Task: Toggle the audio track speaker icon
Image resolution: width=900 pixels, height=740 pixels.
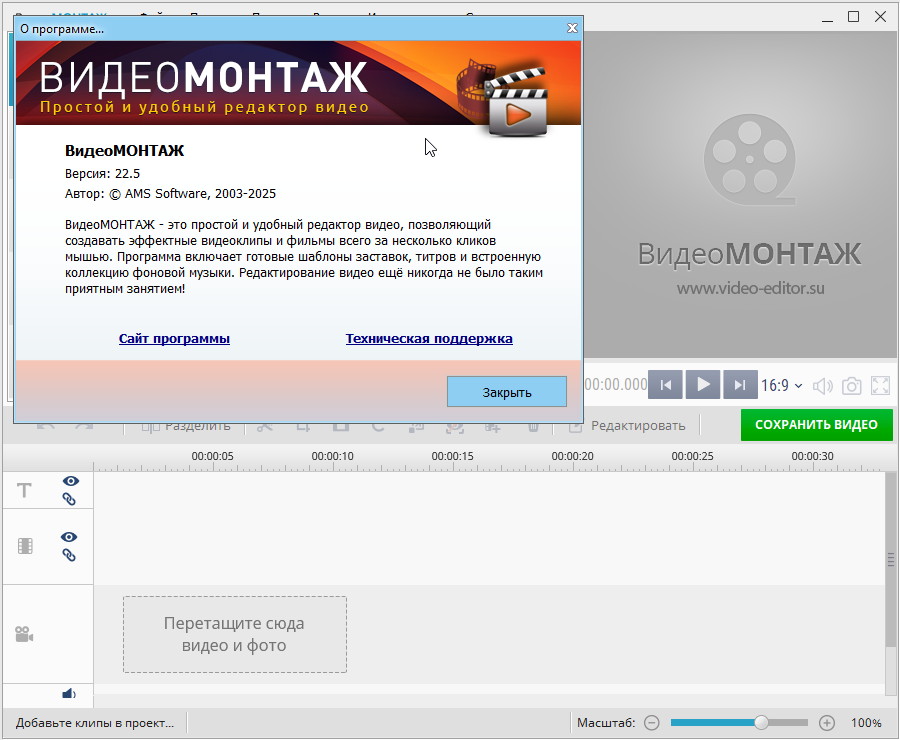Action: [x=69, y=694]
